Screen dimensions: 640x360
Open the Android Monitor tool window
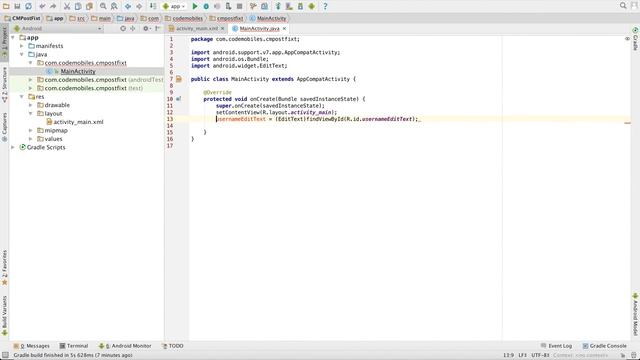coord(125,346)
